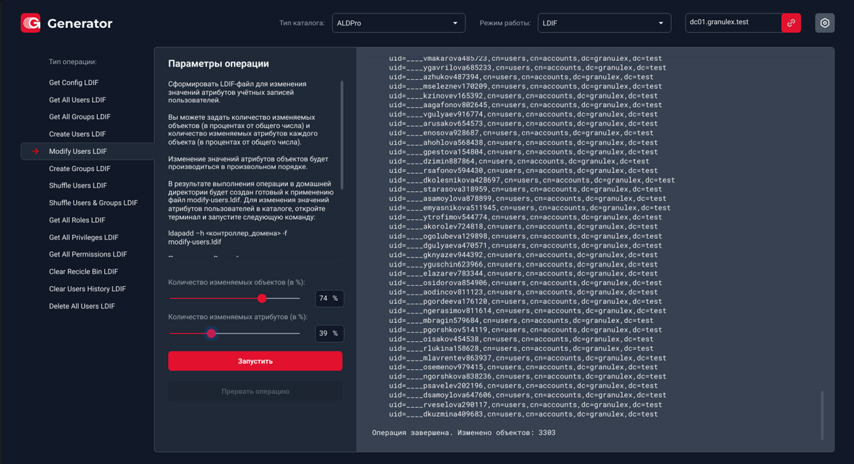Click the Тип каталога label

[x=302, y=23]
